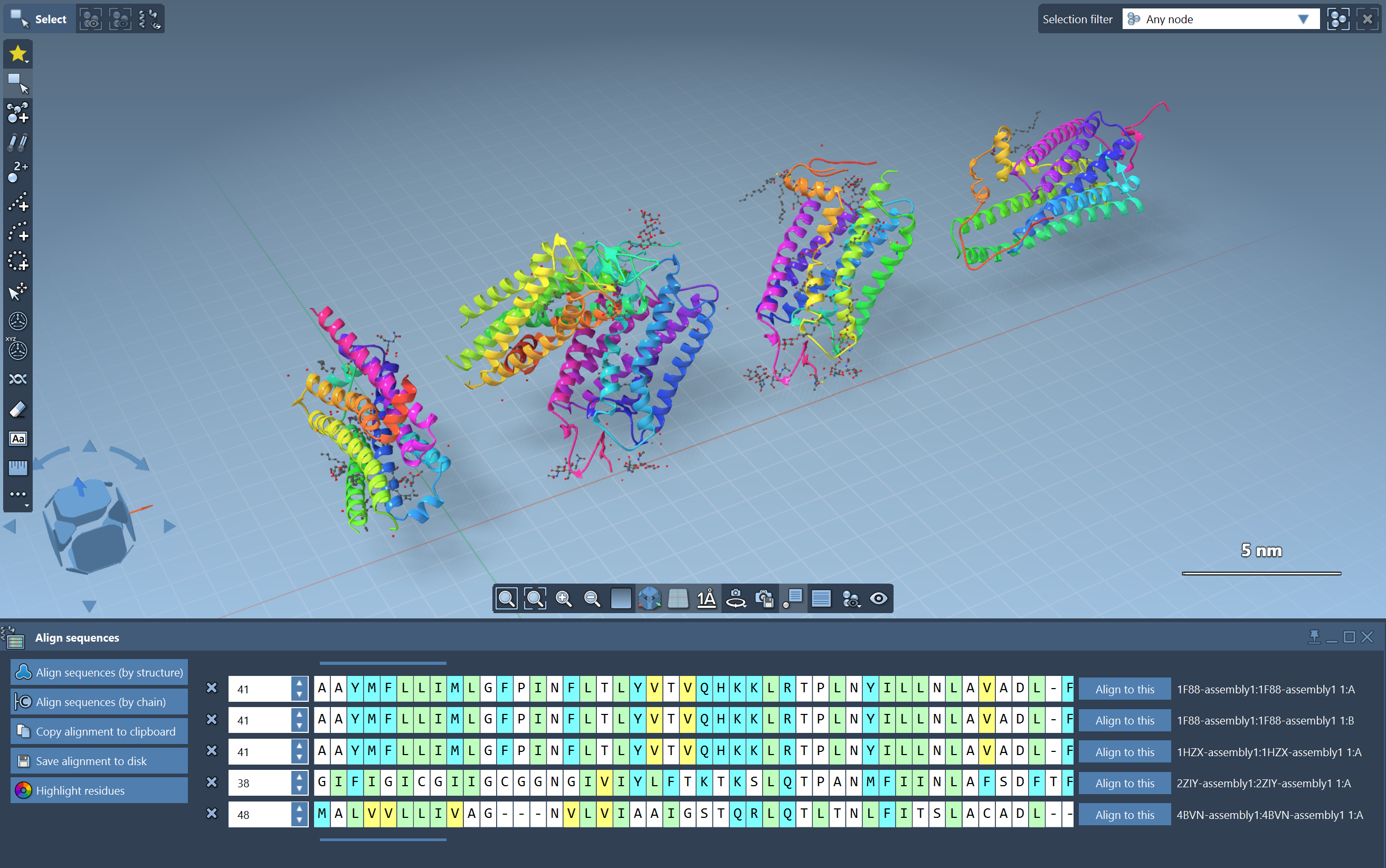The height and width of the screenshot is (868, 1386).
Task: Click the Favorites star icon
Action: click(18, 54)
